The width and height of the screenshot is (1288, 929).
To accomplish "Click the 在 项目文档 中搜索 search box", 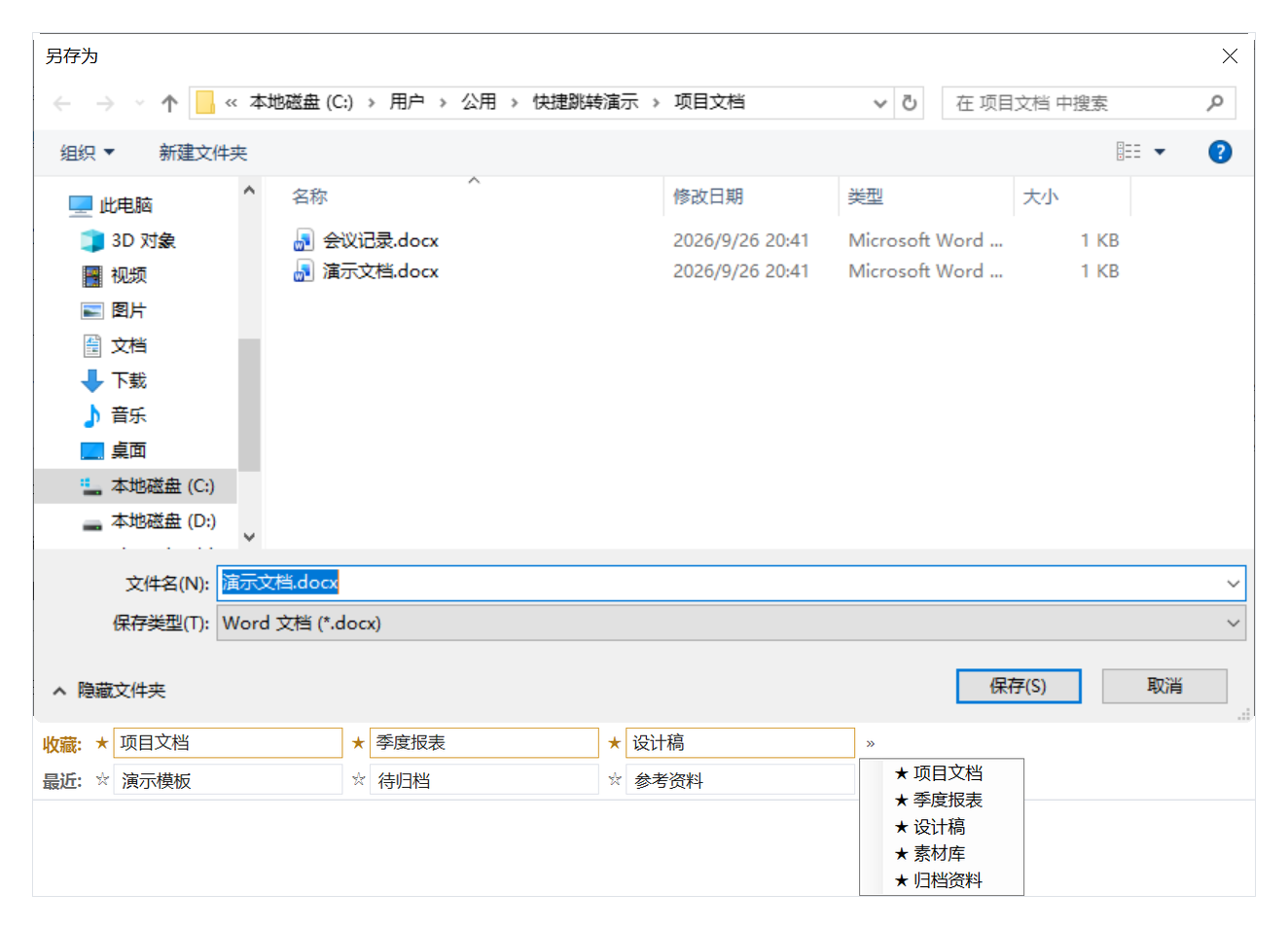I will [x=1089, y=103].
